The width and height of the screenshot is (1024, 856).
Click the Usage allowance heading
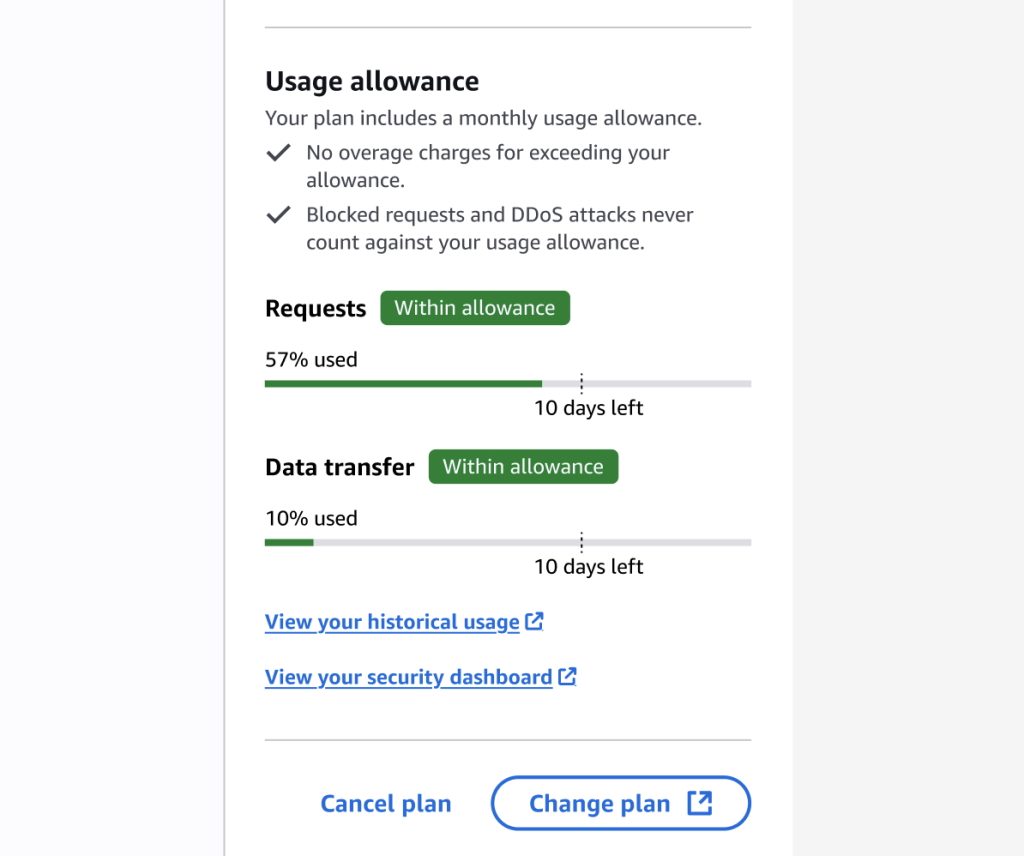[x=371, y=81]
